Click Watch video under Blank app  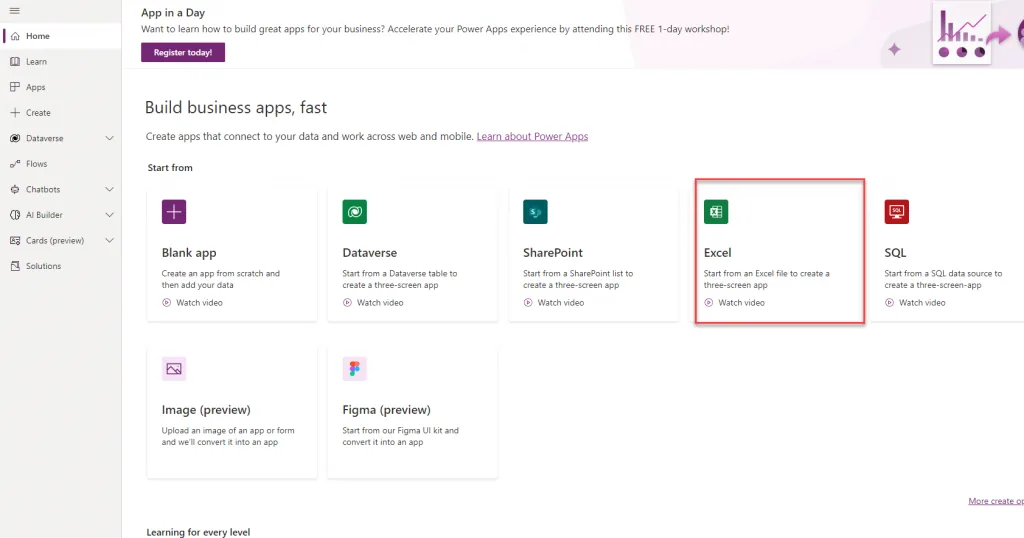coord(199,302)
